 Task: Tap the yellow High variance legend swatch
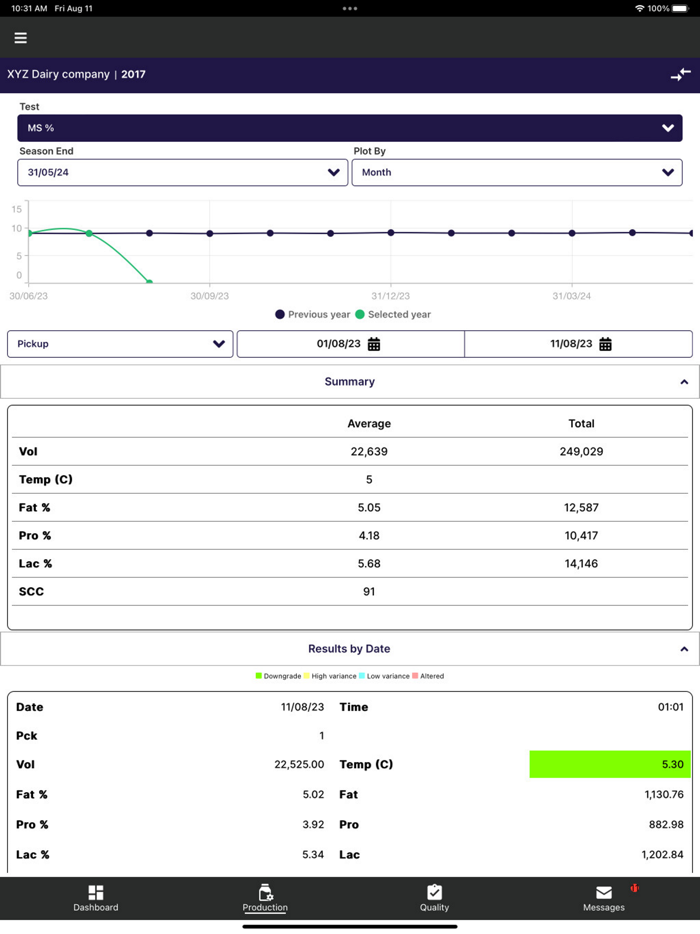tap(307, 676)
